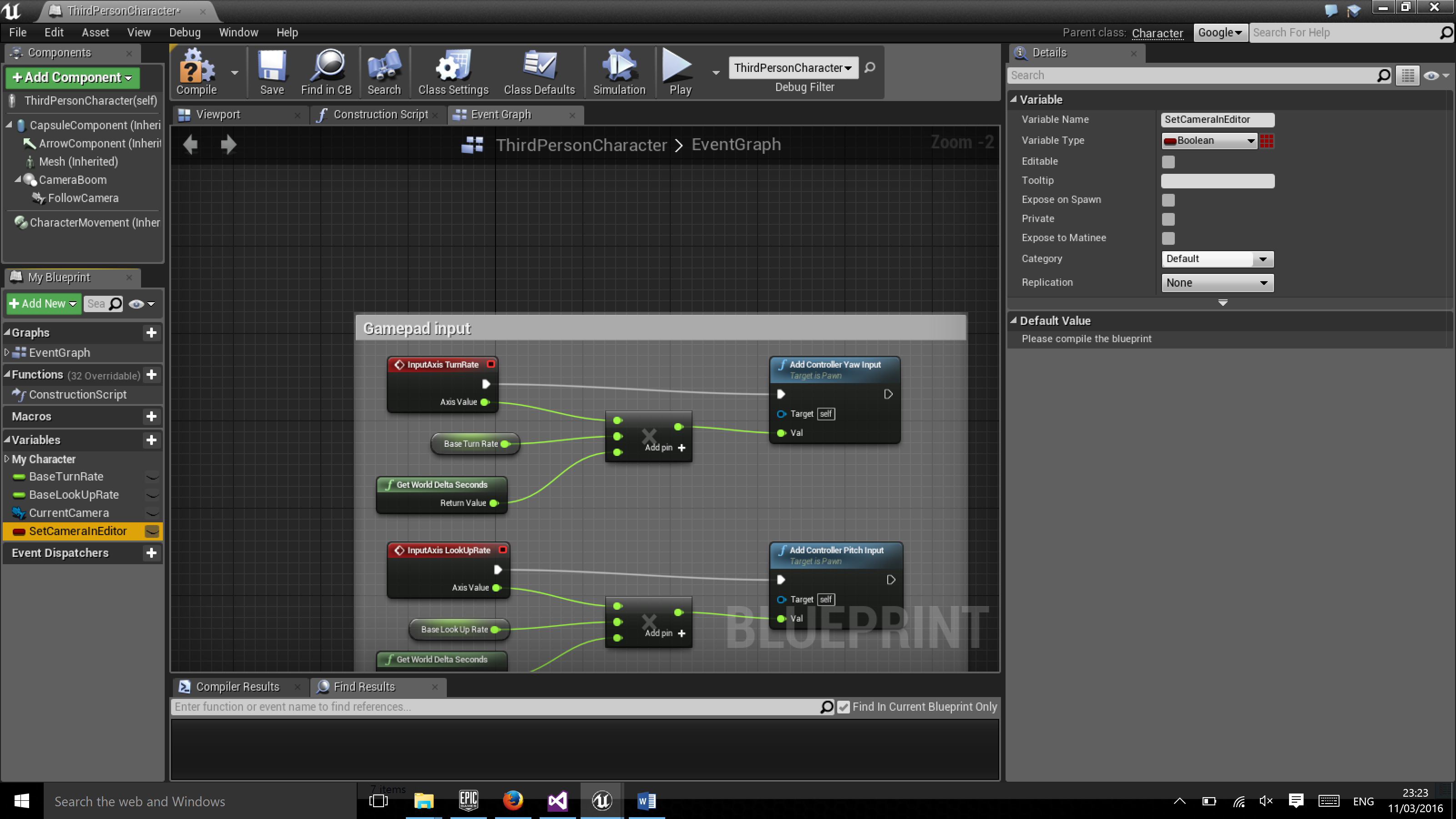The height and width of the screenshot is (819, 1456).
Task: Open Compile options dropdown arrow
Action: coord(234,72)
